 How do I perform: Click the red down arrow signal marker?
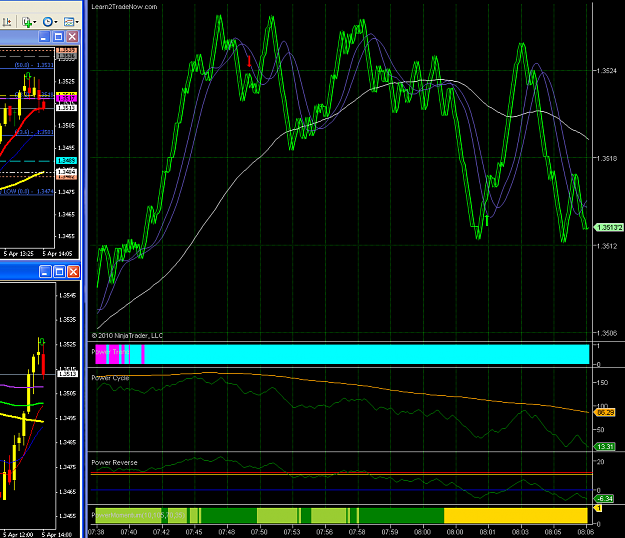(x=249, y=61)
